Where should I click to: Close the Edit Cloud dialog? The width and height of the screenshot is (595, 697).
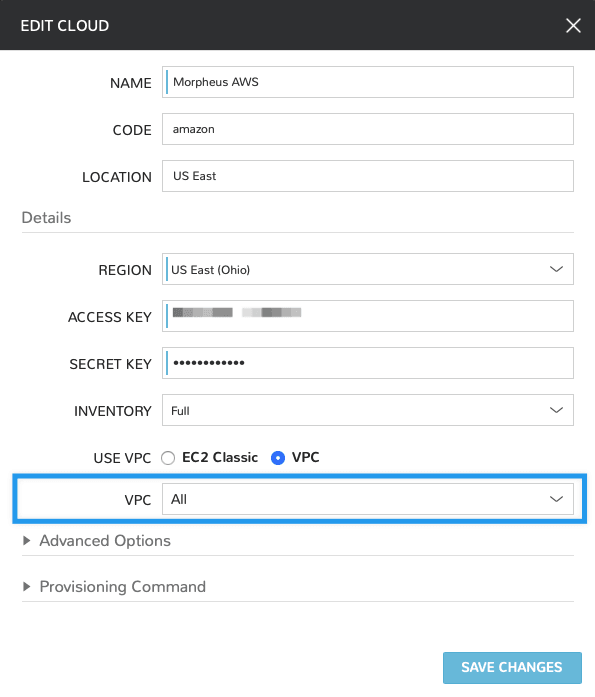point(573,25)
